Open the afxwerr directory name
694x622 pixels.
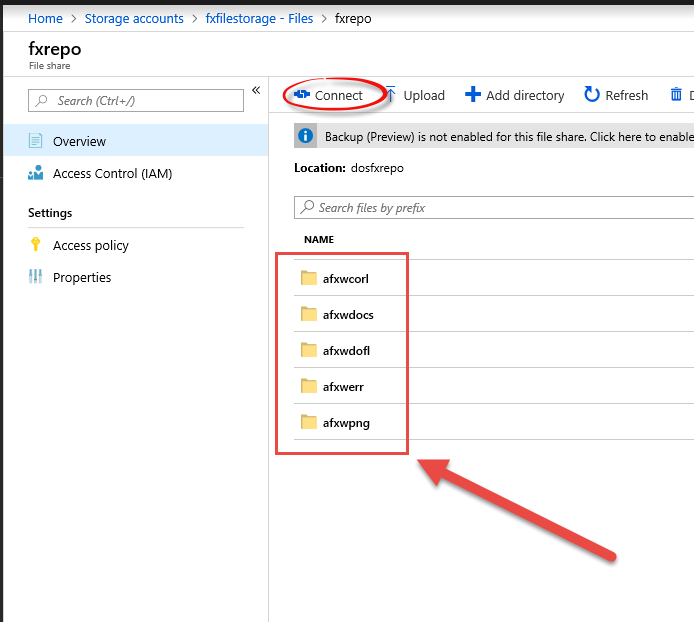[x=343, y=387]
